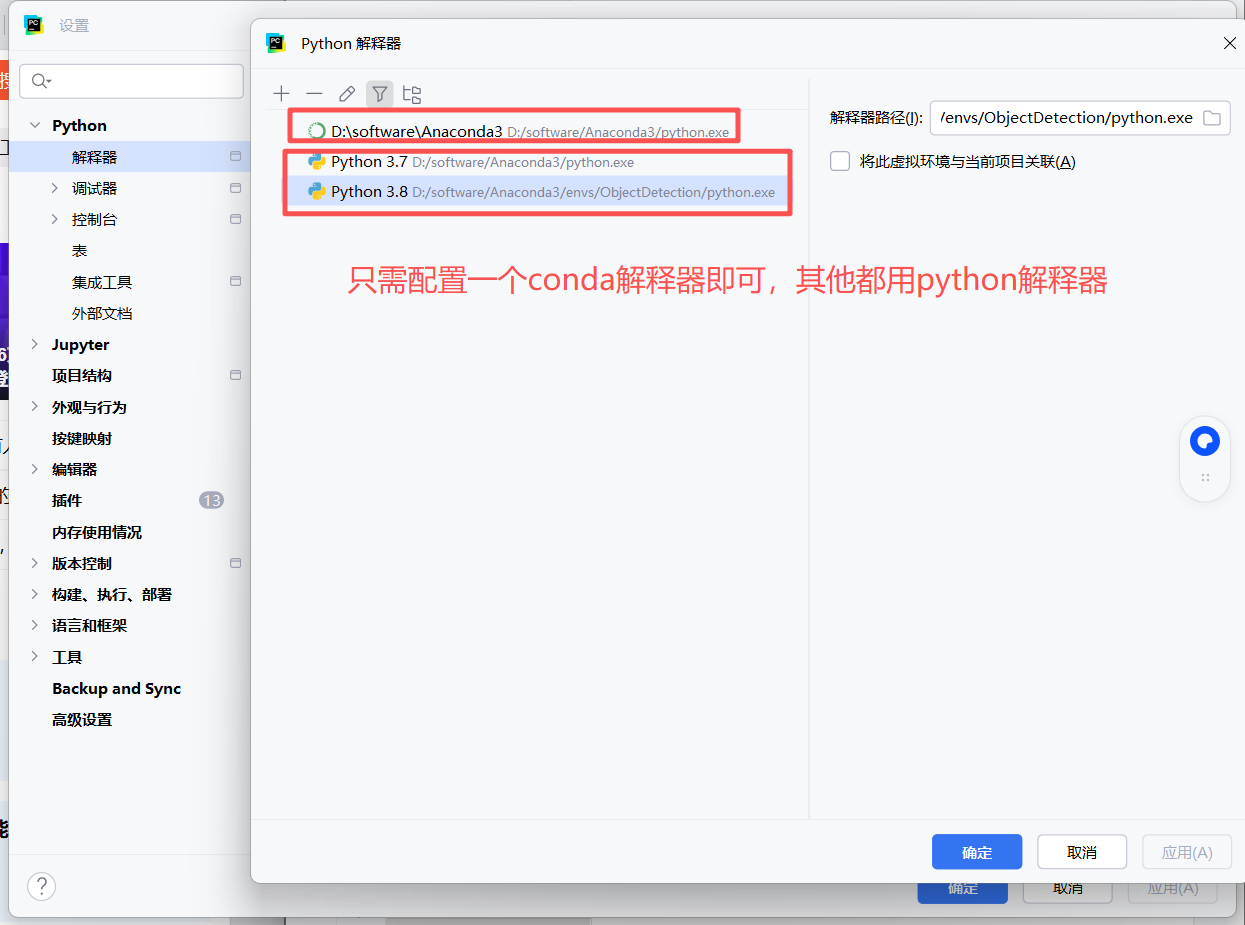
Task: Edit interpreter using the pencil icon
Action: coord(347,94)
